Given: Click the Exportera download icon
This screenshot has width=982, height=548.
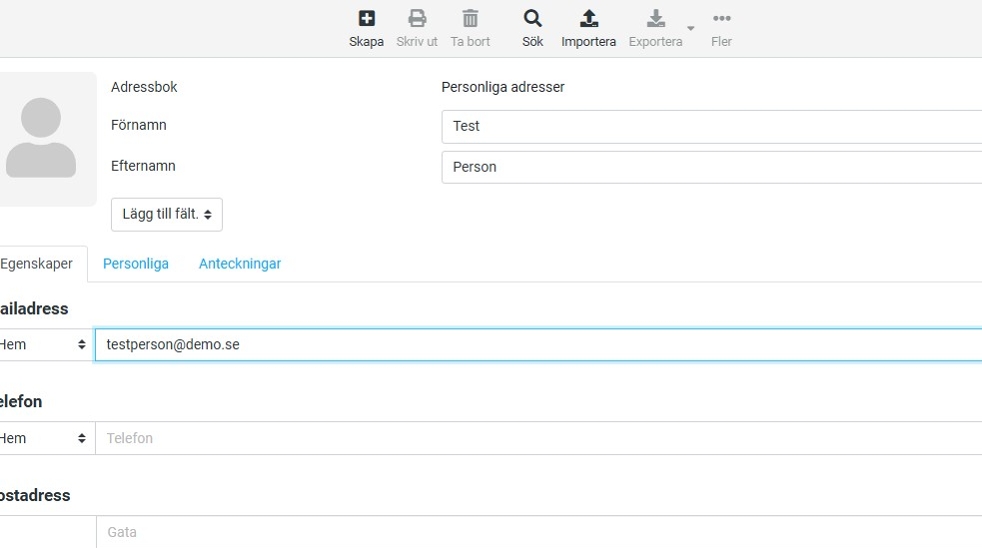Looking at the screenshot, I should [655, 19].
